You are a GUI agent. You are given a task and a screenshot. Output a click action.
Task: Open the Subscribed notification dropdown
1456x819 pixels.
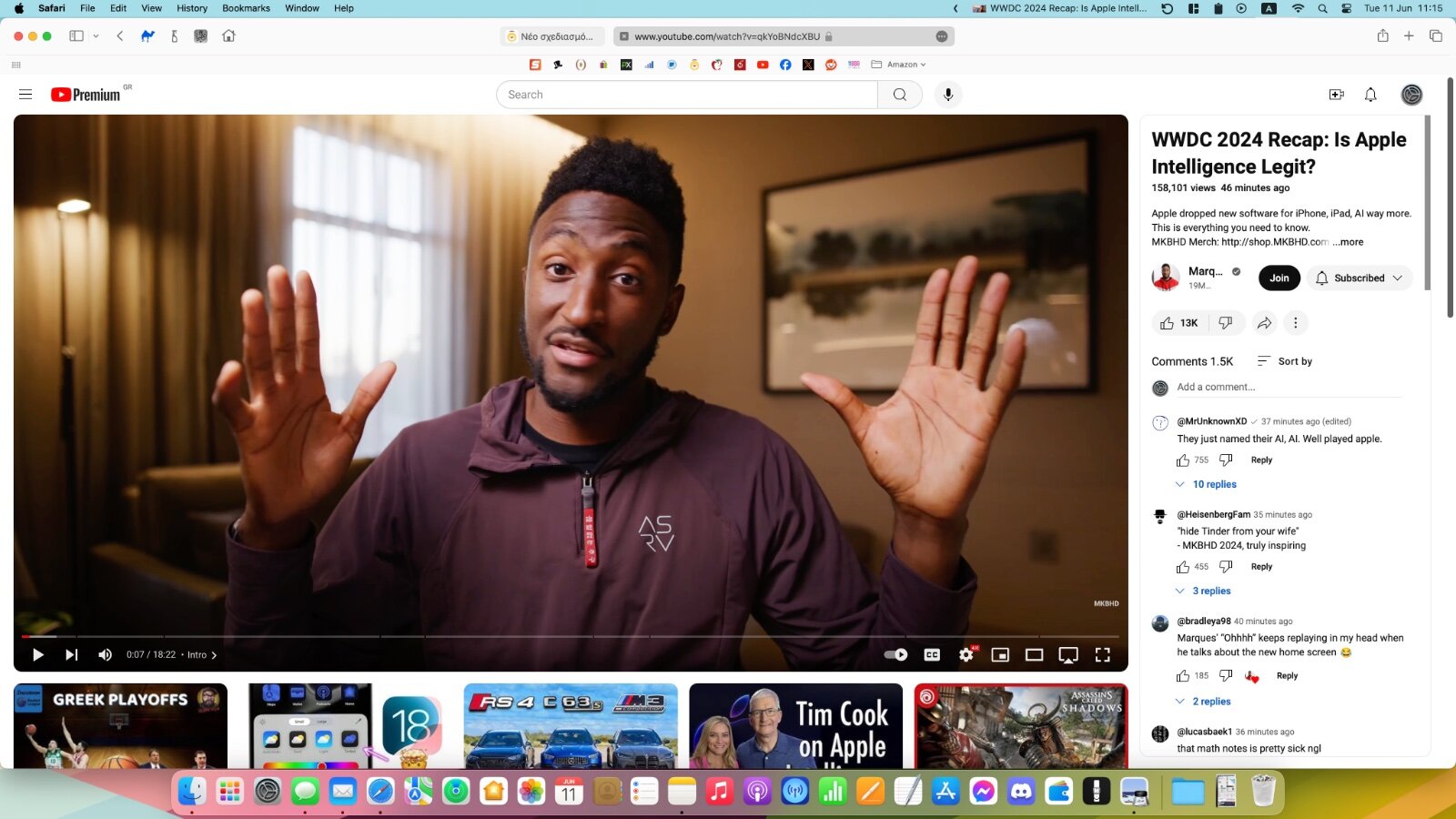[1360, 278]
